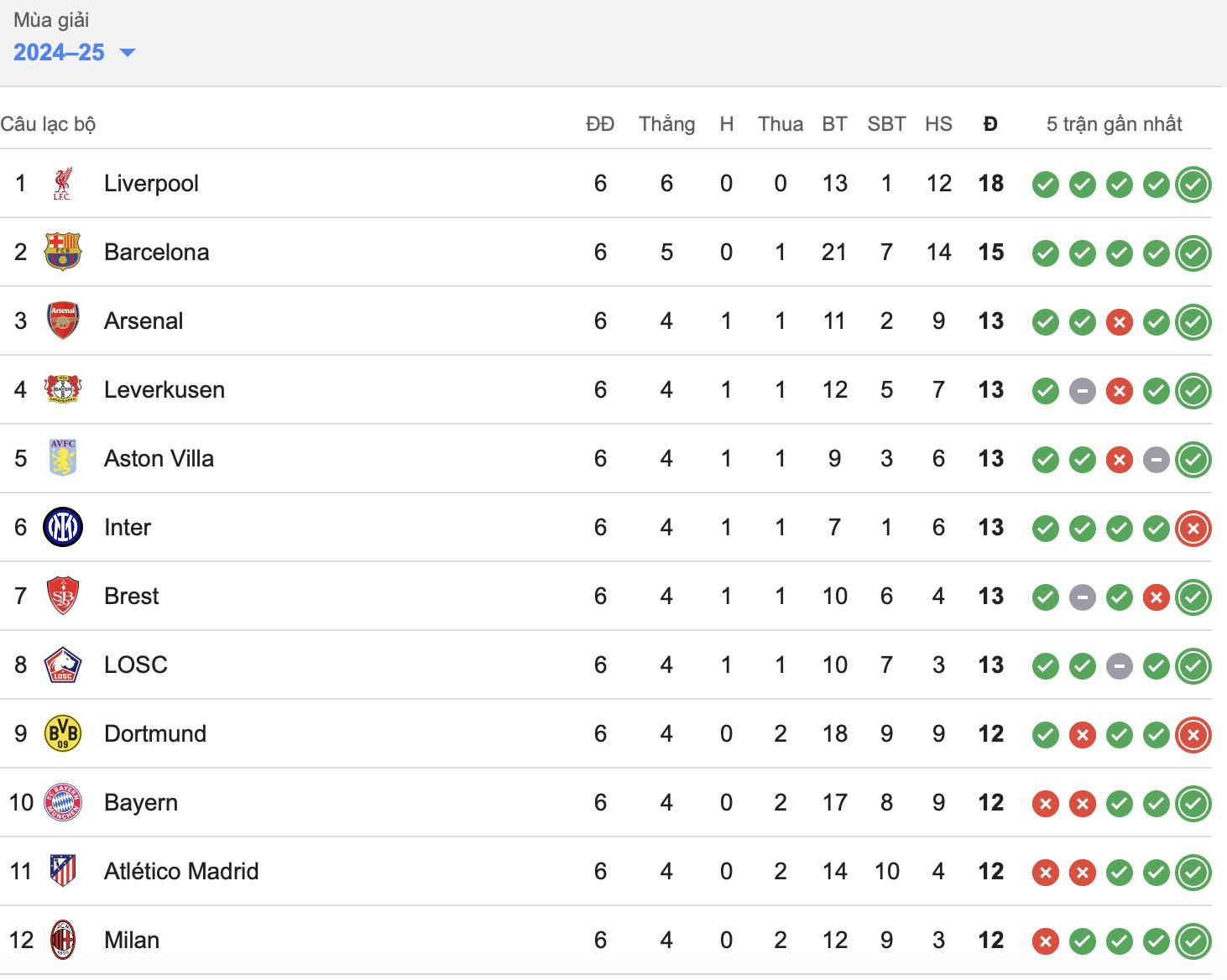
Task: Click Dortmund's goals scored value 18
Action: click(834, 733)
